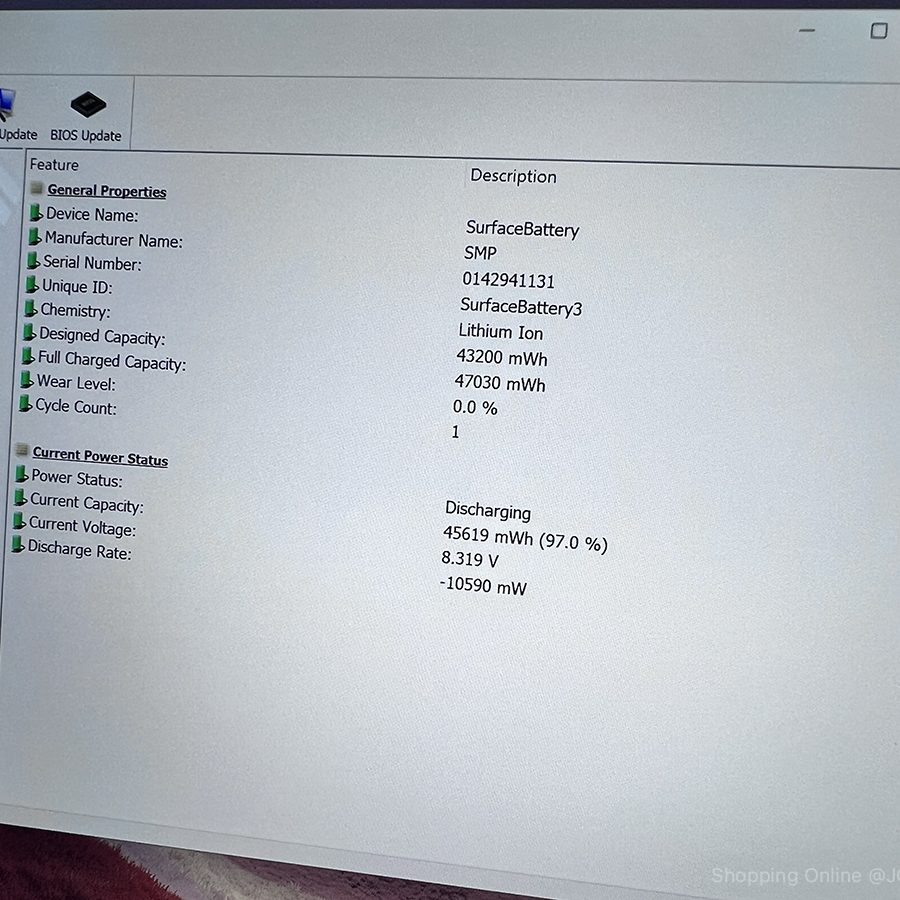Maximize the battery information window

879,31
